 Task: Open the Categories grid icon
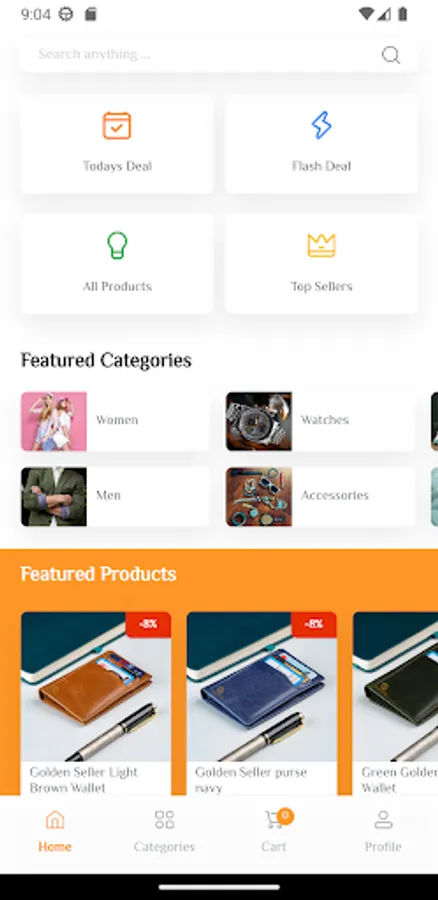pyautogui.click(x=164, y=819)
